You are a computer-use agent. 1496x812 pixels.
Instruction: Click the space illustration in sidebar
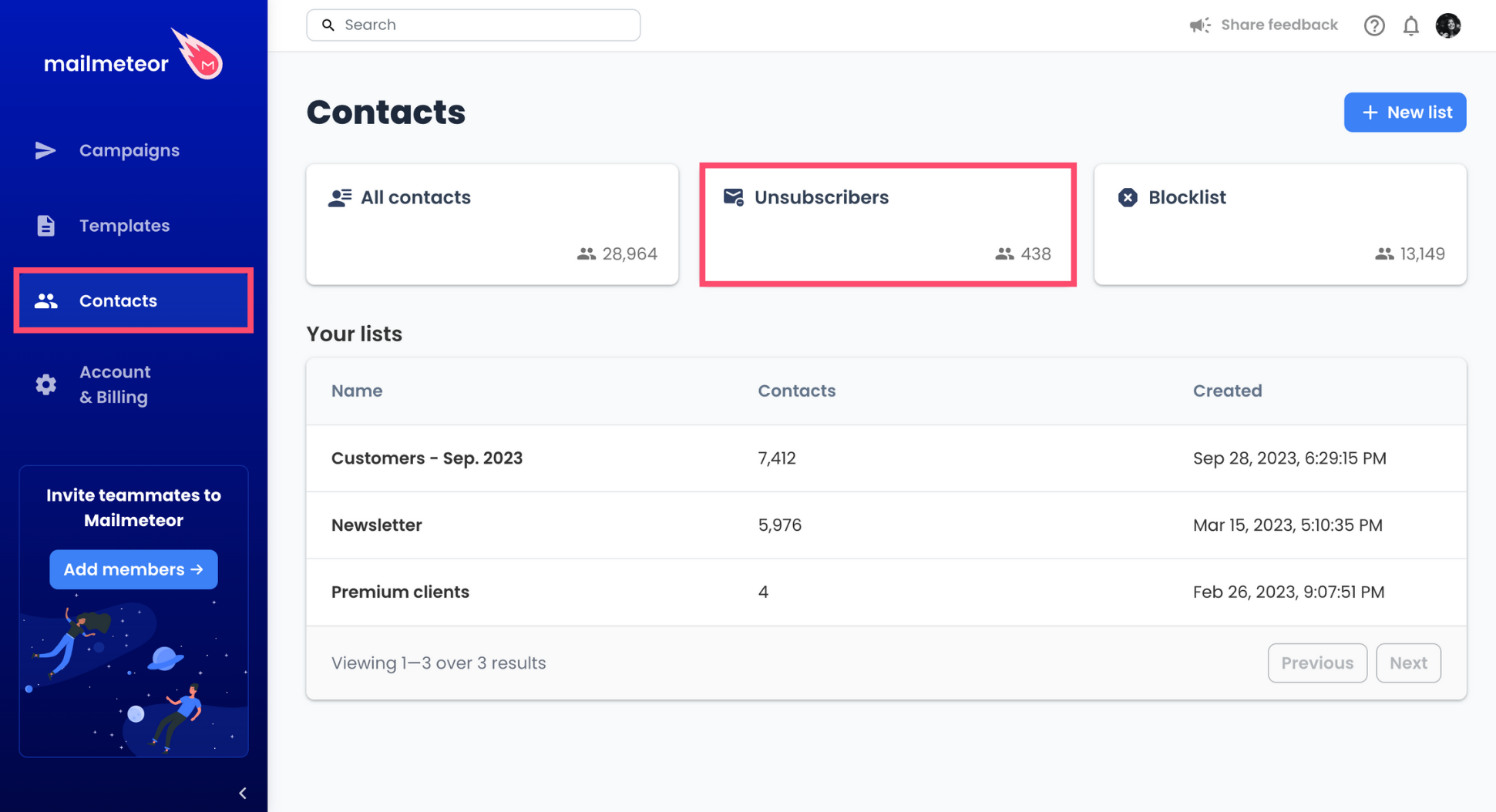133,676
